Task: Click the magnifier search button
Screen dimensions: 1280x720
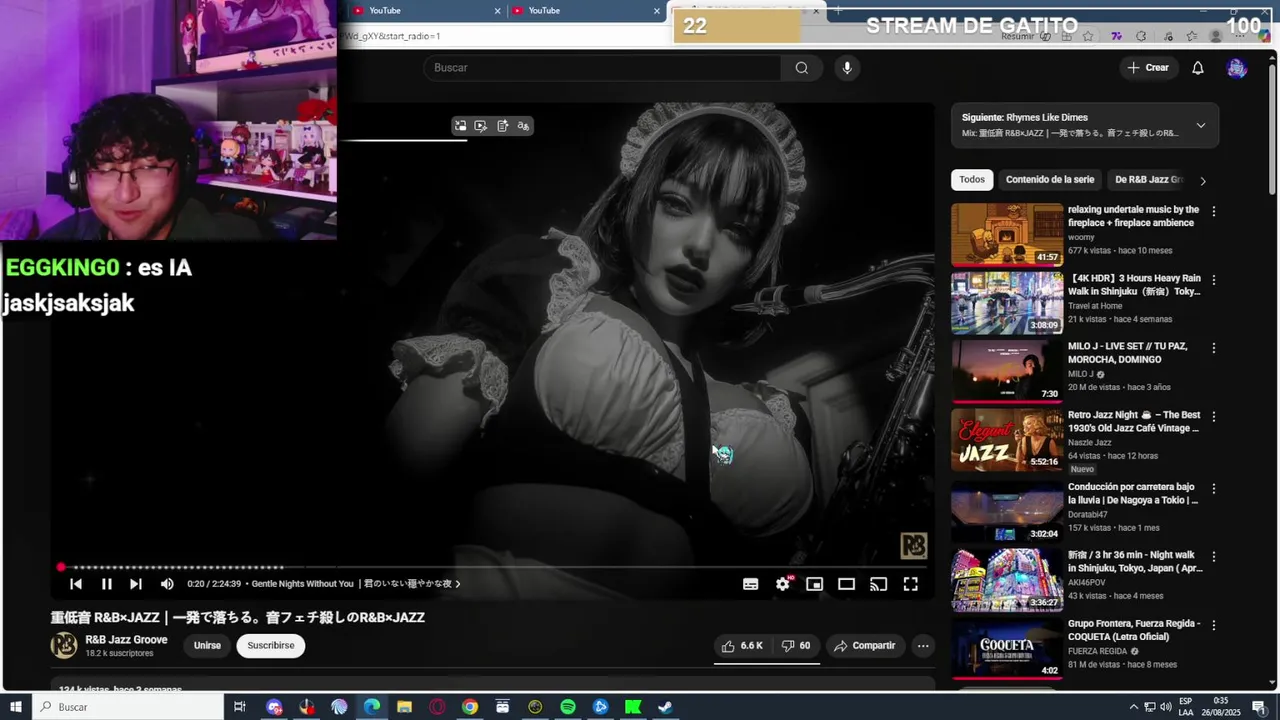Action: (x=802, y=67)
